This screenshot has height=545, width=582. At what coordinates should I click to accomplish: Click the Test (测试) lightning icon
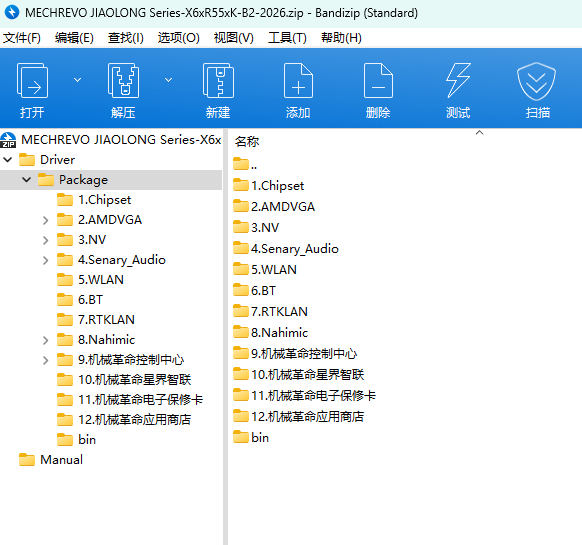click(x=458, y=81)
